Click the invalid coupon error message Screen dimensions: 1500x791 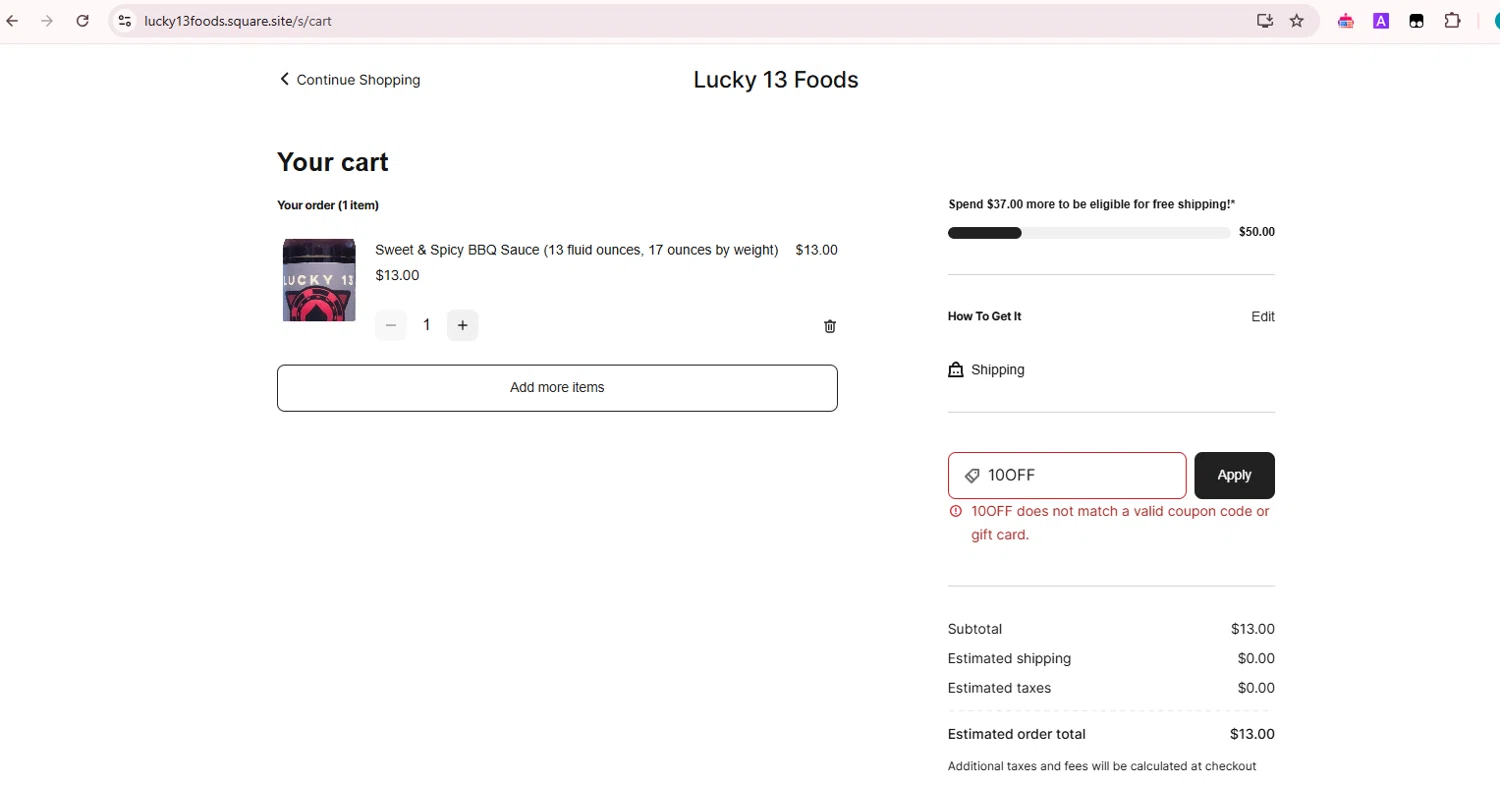coord(1120,523)
